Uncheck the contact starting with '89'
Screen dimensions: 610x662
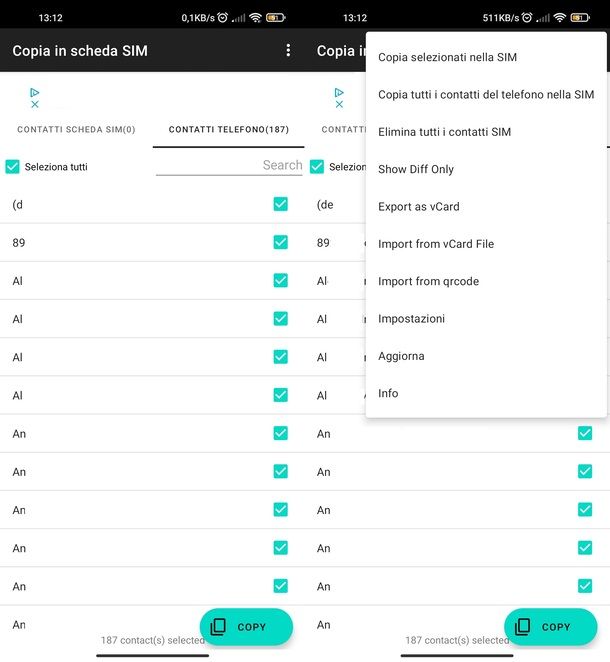tap(280, 242)
